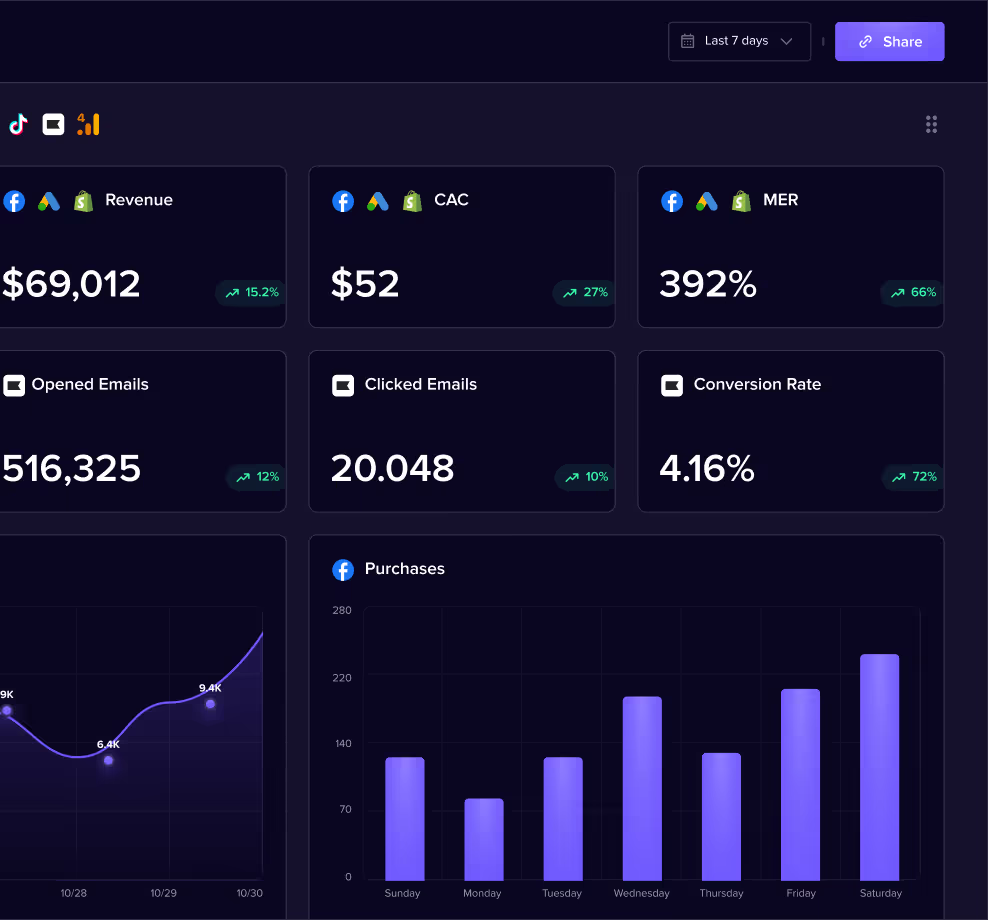This screenshot has height=920, width=988.
Task: Click the 27% CAC trend badge
Action: click(584, 292)
